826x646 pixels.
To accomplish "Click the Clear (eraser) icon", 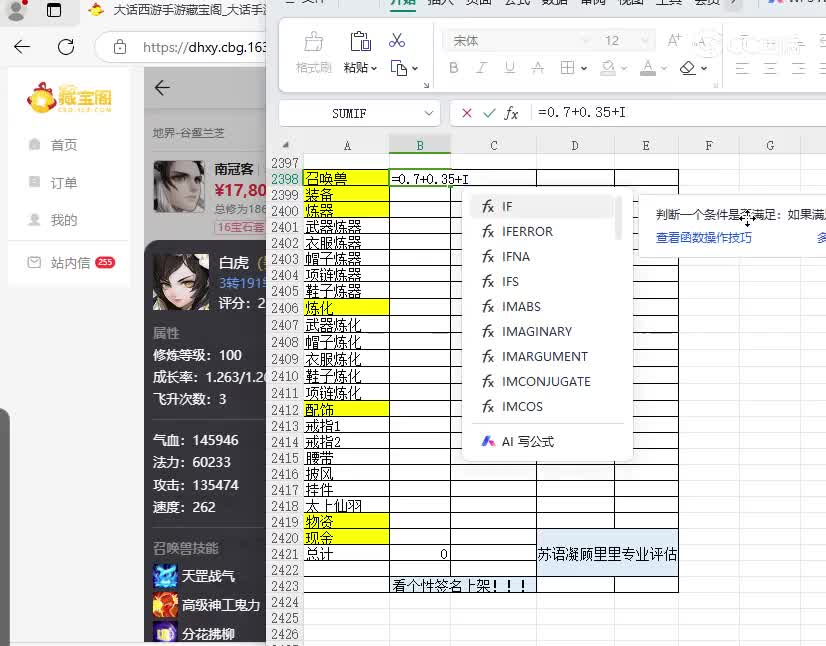I will (x=687, y=67).
